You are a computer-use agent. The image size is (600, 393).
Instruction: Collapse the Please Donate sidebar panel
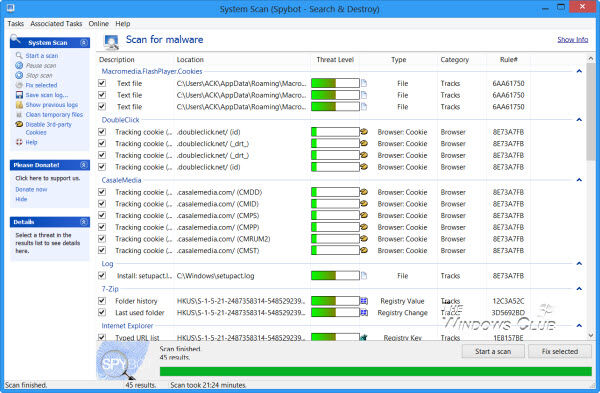coord(83,165)
